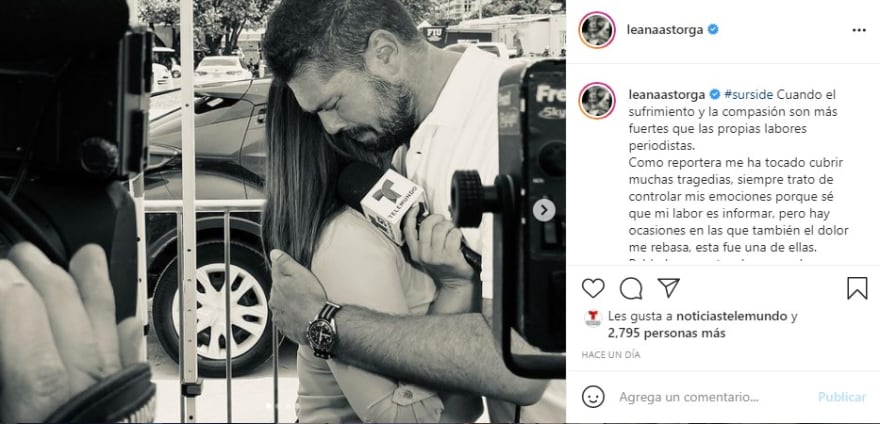Click the #surside hashtag
Screen dimensions: 880x424
(x=749, y=94)
